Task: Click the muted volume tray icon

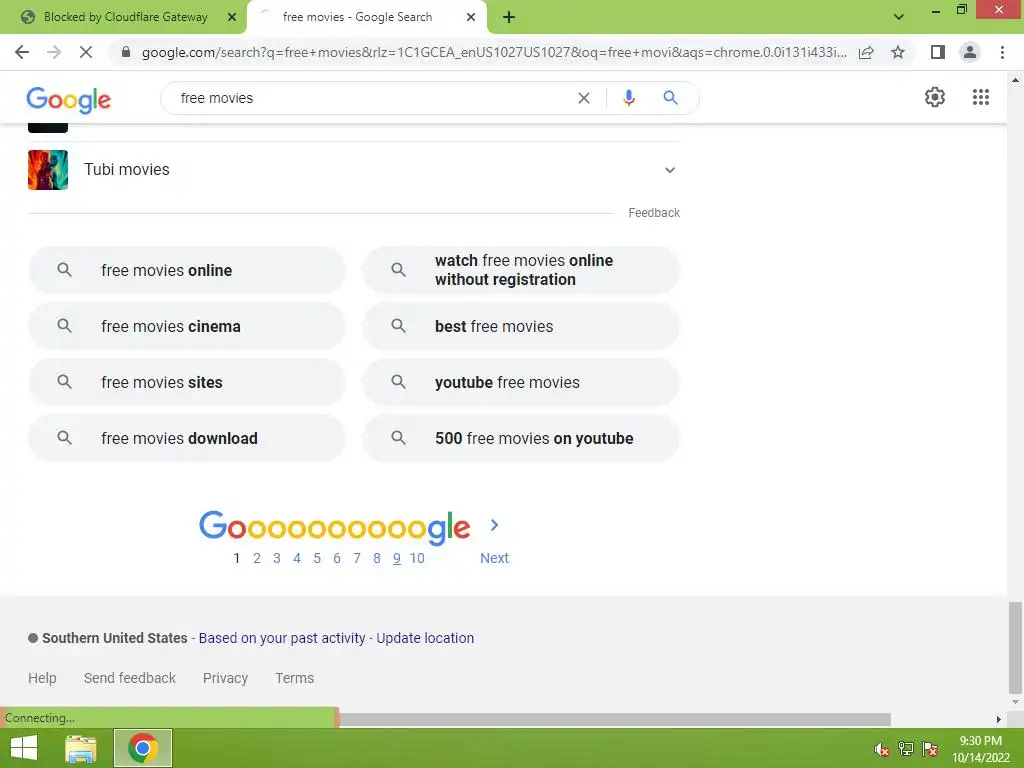Action: pyautogui.click(x=882, y=749)
